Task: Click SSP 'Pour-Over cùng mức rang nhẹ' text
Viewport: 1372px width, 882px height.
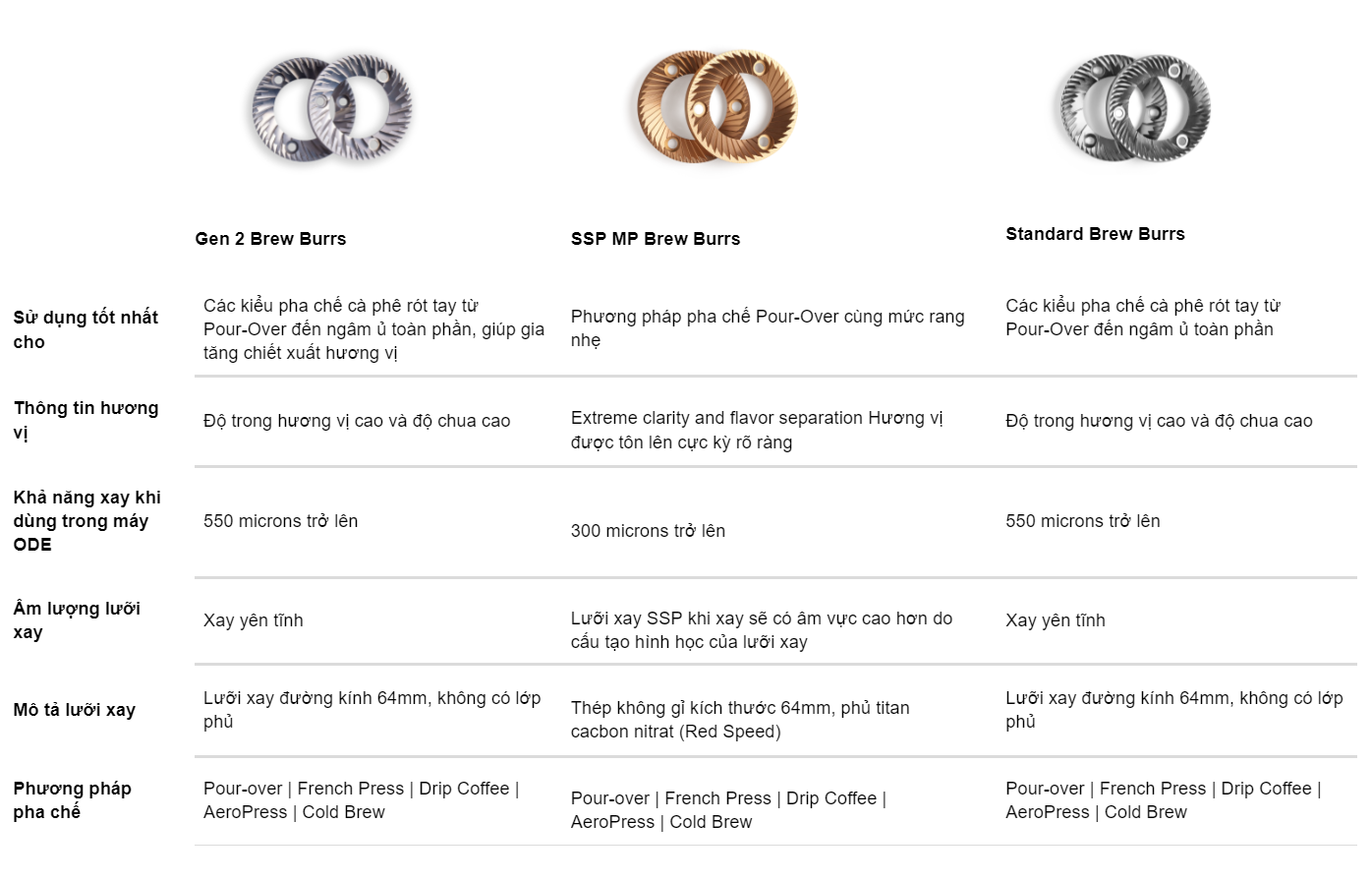Action: [x=768, y=328]
